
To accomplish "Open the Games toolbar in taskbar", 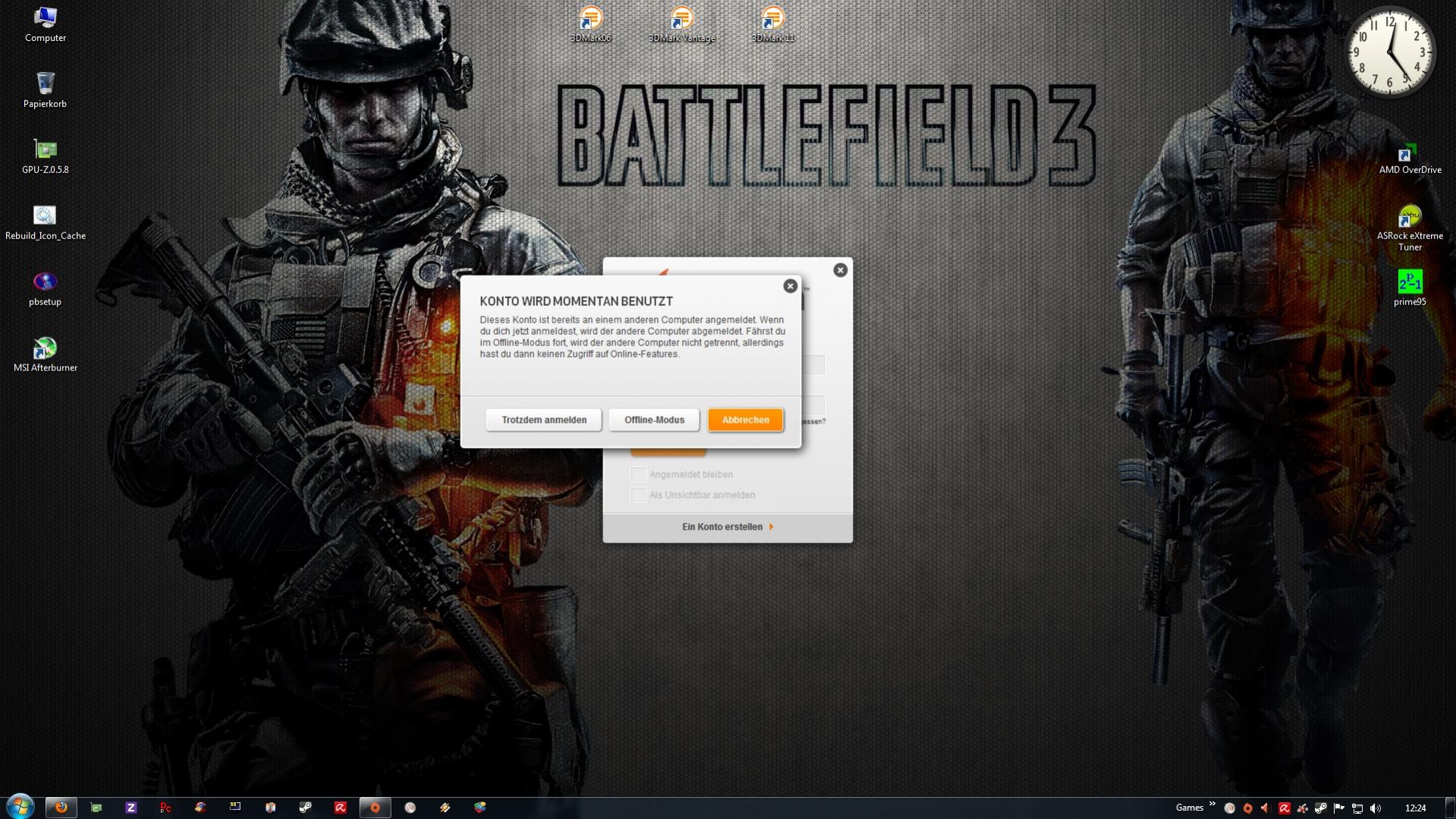I will 1189,808.
